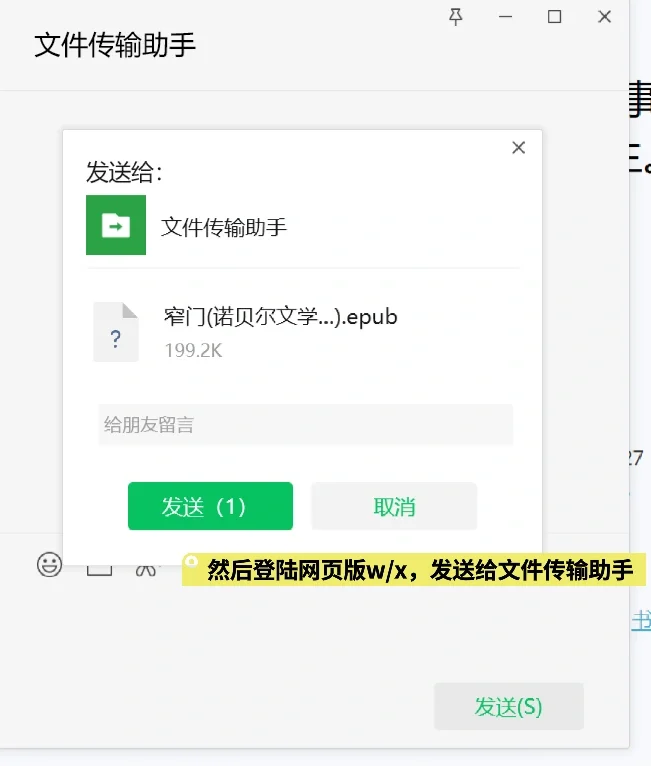Viewport: 651px width, 766px height.
Task: Minimize the chat window
Action: click(505, 17)
